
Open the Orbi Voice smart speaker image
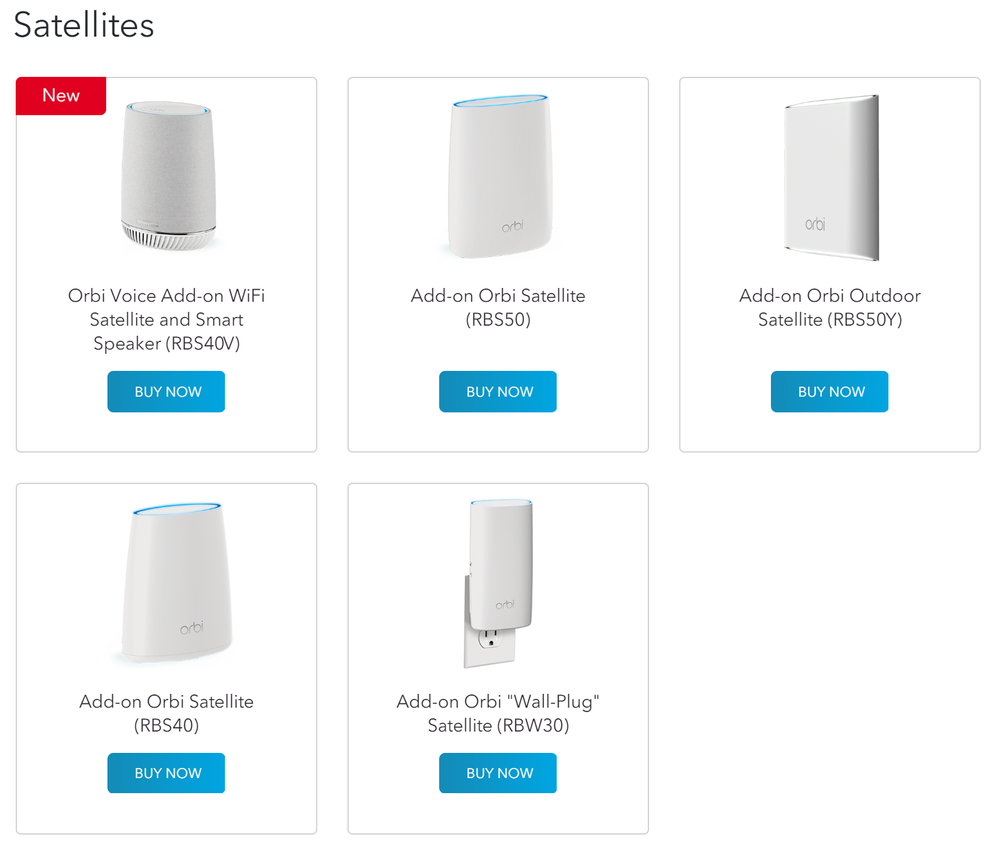point(167,175)
